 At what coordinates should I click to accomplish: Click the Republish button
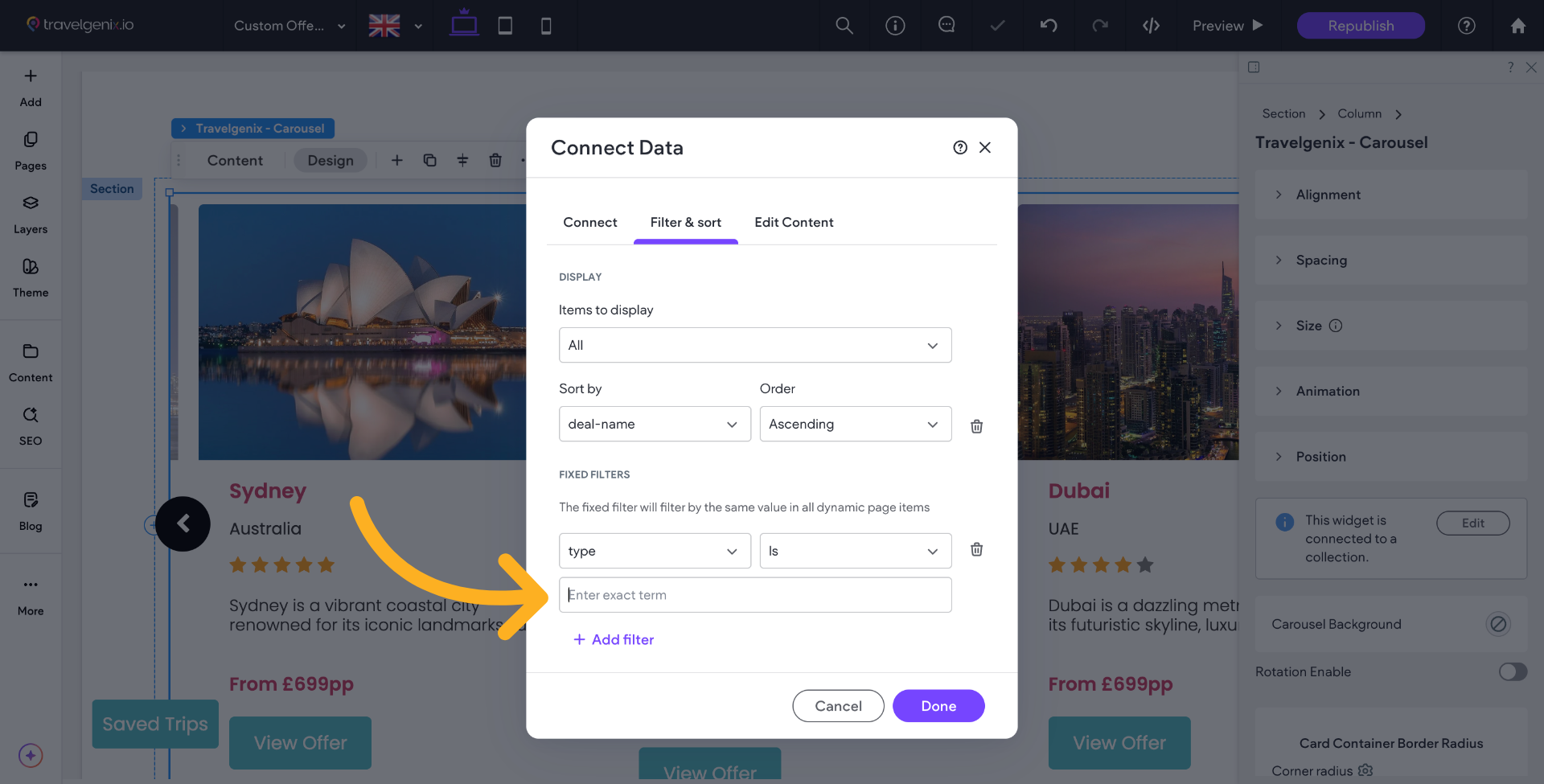1361,26
